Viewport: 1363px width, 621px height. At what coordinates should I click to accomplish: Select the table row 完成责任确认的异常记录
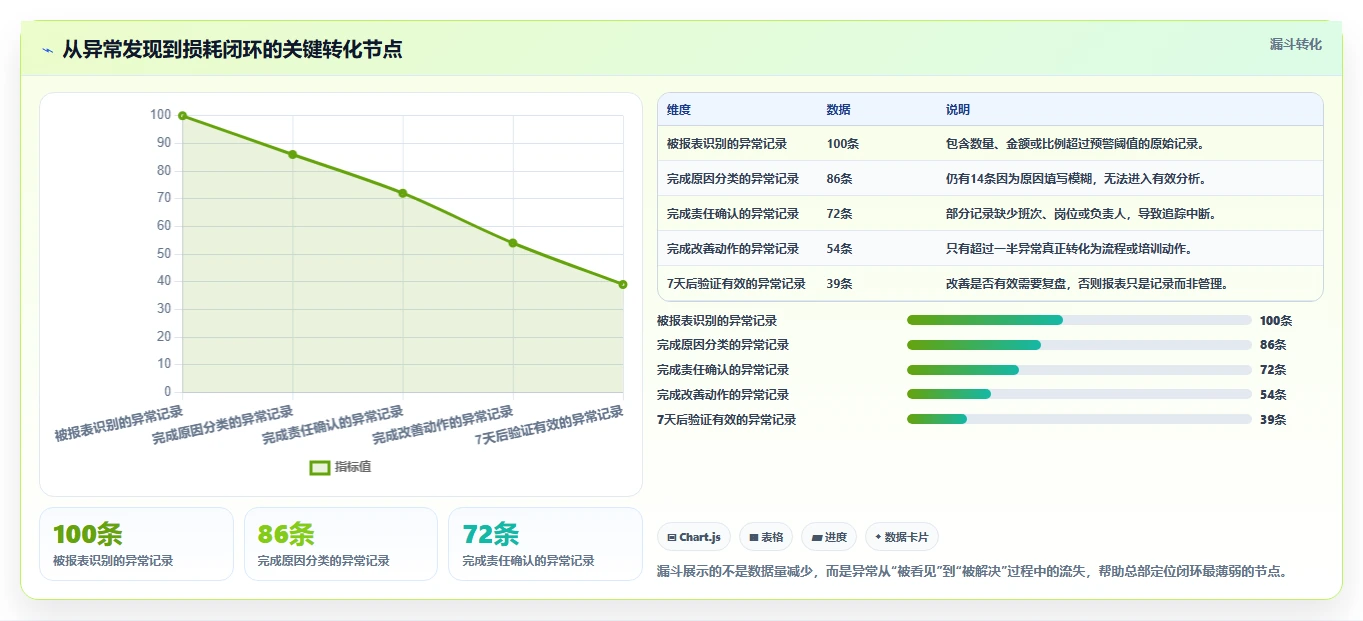[990, 214]
